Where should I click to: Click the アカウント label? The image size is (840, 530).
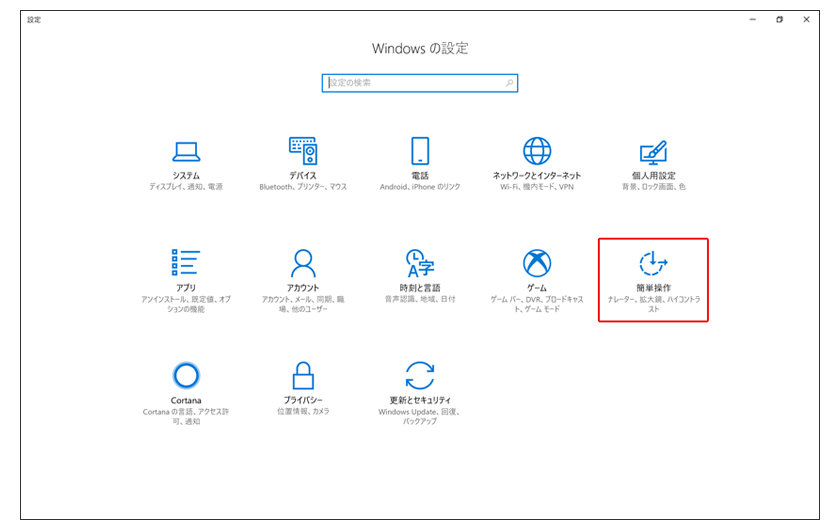pyautogui.click(x=303, y=288)
